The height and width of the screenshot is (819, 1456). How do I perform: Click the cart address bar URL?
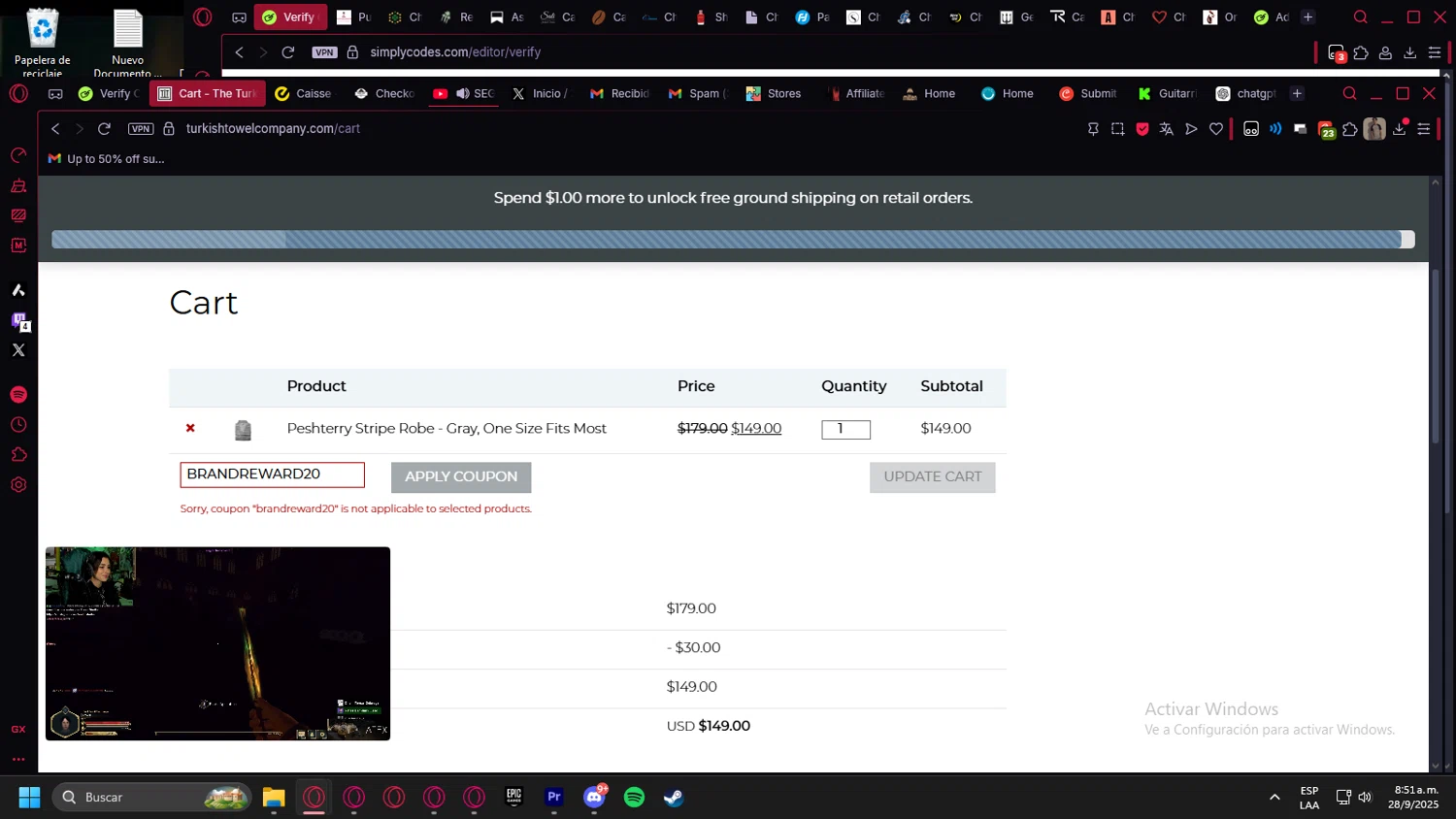pyautogui.click(x=273, y=129)
